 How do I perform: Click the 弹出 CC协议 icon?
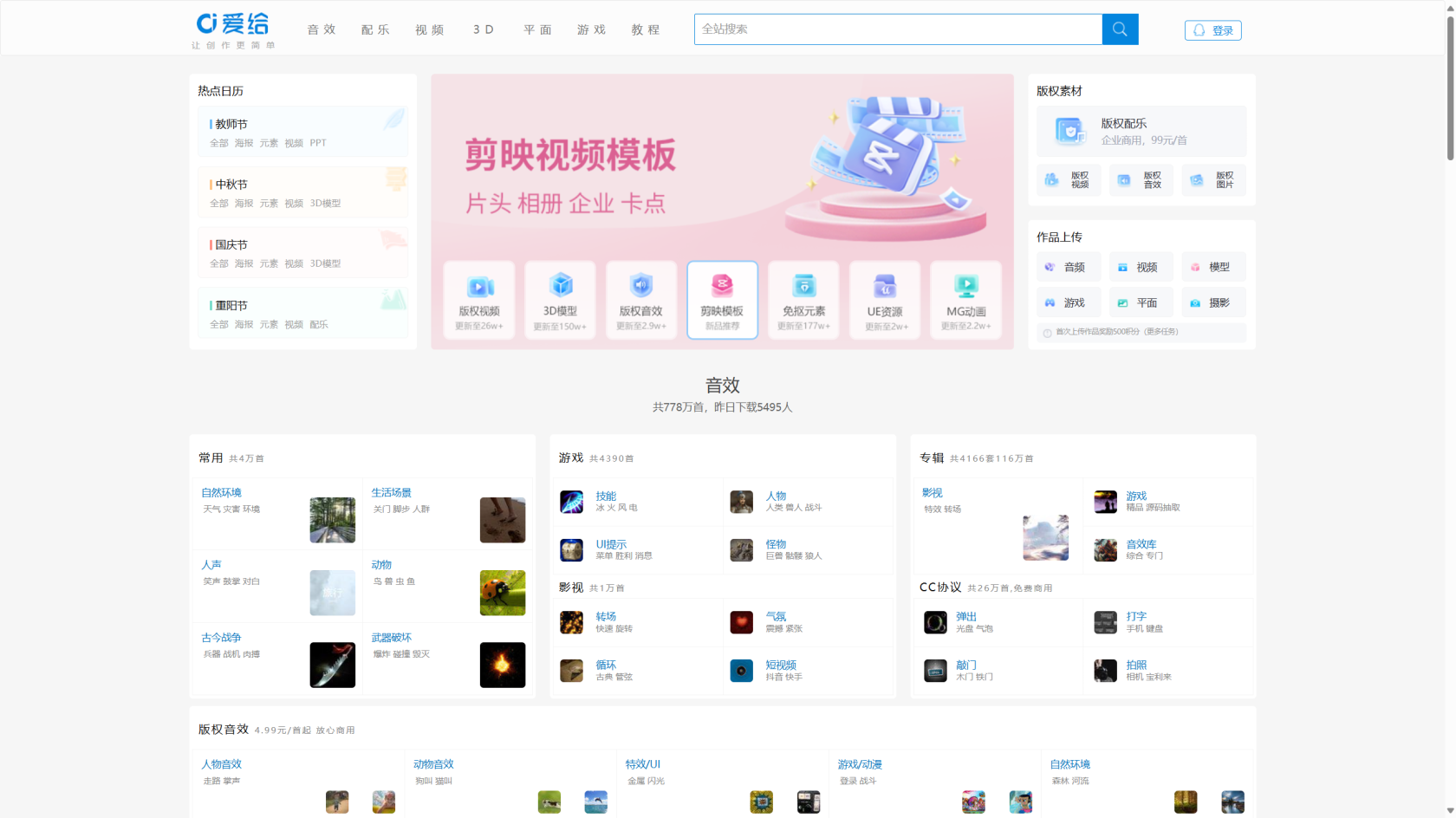pyautogui.click(x=935, y=622)
